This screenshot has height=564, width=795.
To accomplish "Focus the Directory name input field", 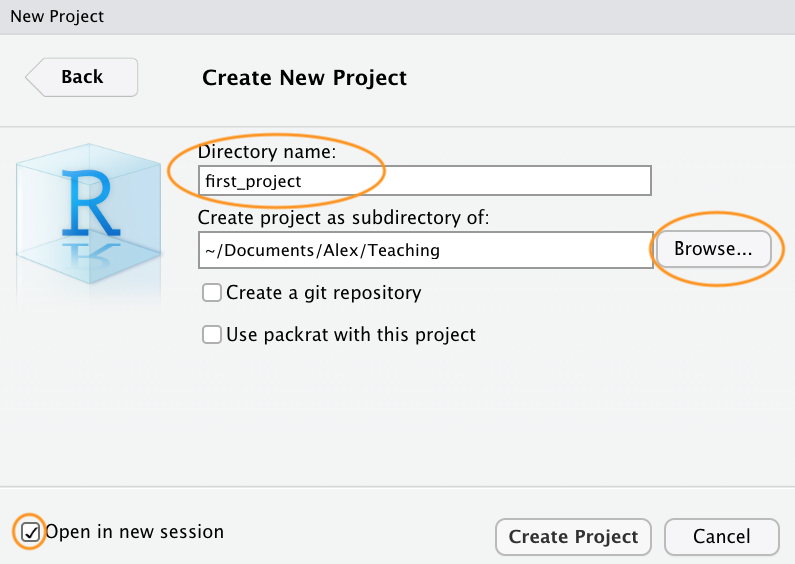I will coord(424,181).
